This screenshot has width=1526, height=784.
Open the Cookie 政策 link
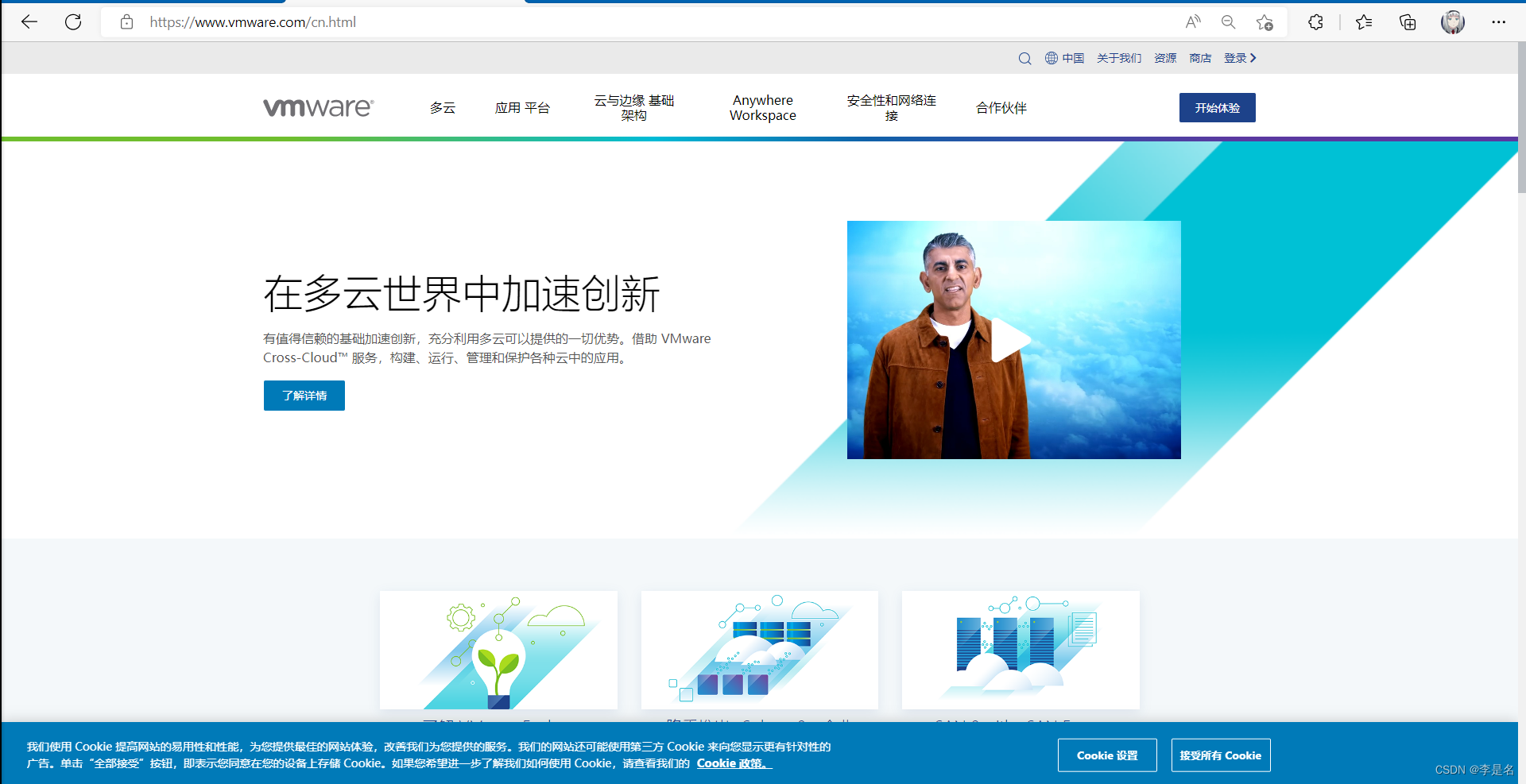[x=733, y=763]
